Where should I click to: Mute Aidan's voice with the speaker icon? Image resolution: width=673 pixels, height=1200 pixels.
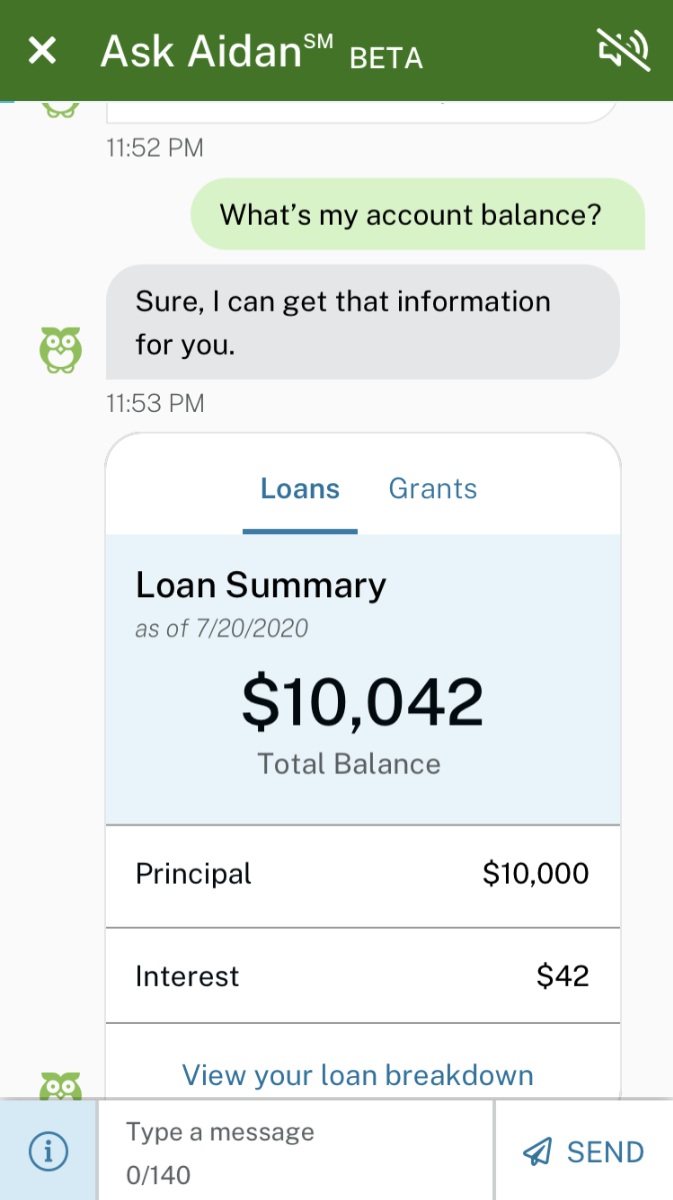[x=622, y=49]
